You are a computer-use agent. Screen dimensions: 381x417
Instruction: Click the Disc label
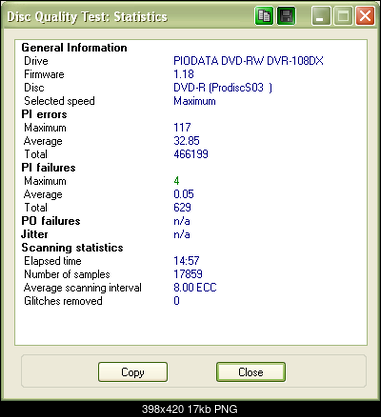(34, 88)
